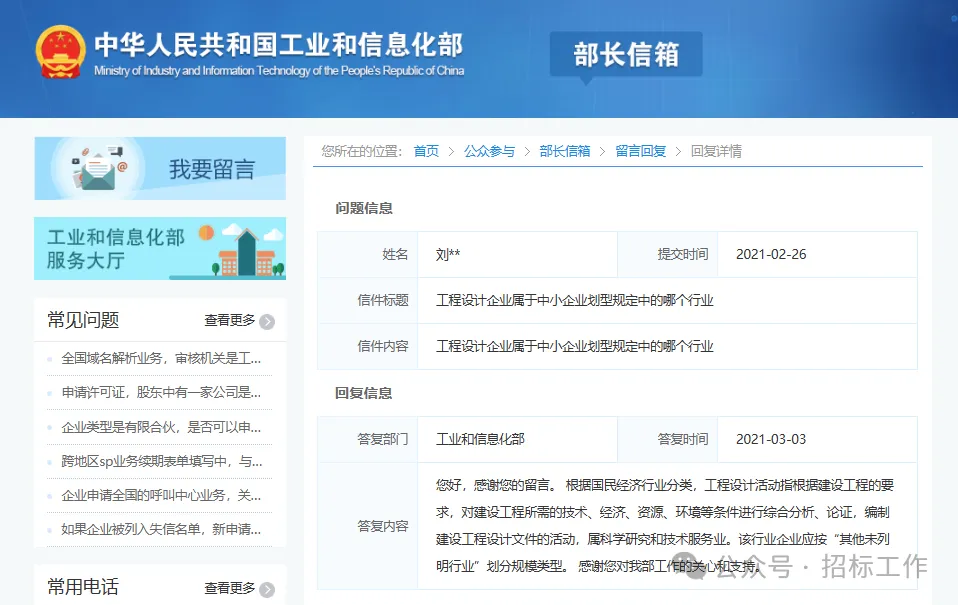
Task: Click the 常见问题 heading
Action: point(83,320)
